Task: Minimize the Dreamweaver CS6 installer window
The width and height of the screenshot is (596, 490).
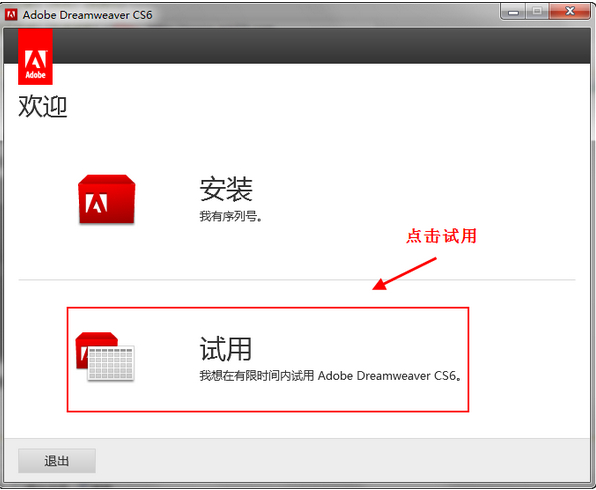Action: pyautogui.click(x=513, y=11)
